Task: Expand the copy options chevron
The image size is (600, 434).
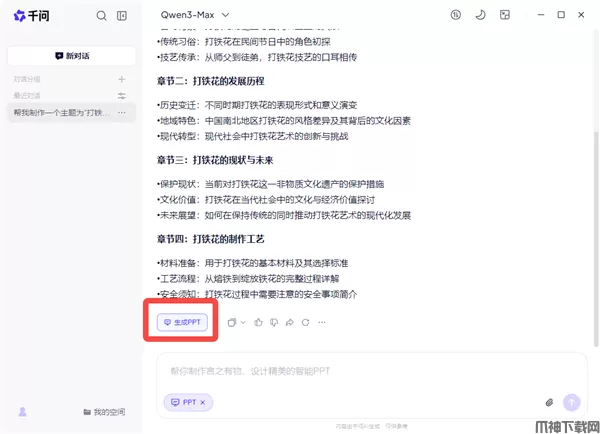Action: (243, 323)
